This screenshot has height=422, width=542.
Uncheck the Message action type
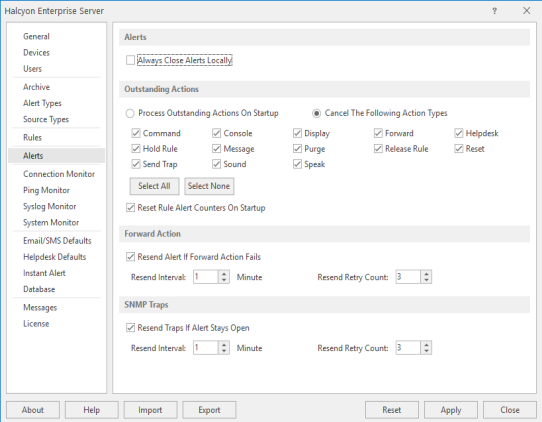(x=216, y=149)
